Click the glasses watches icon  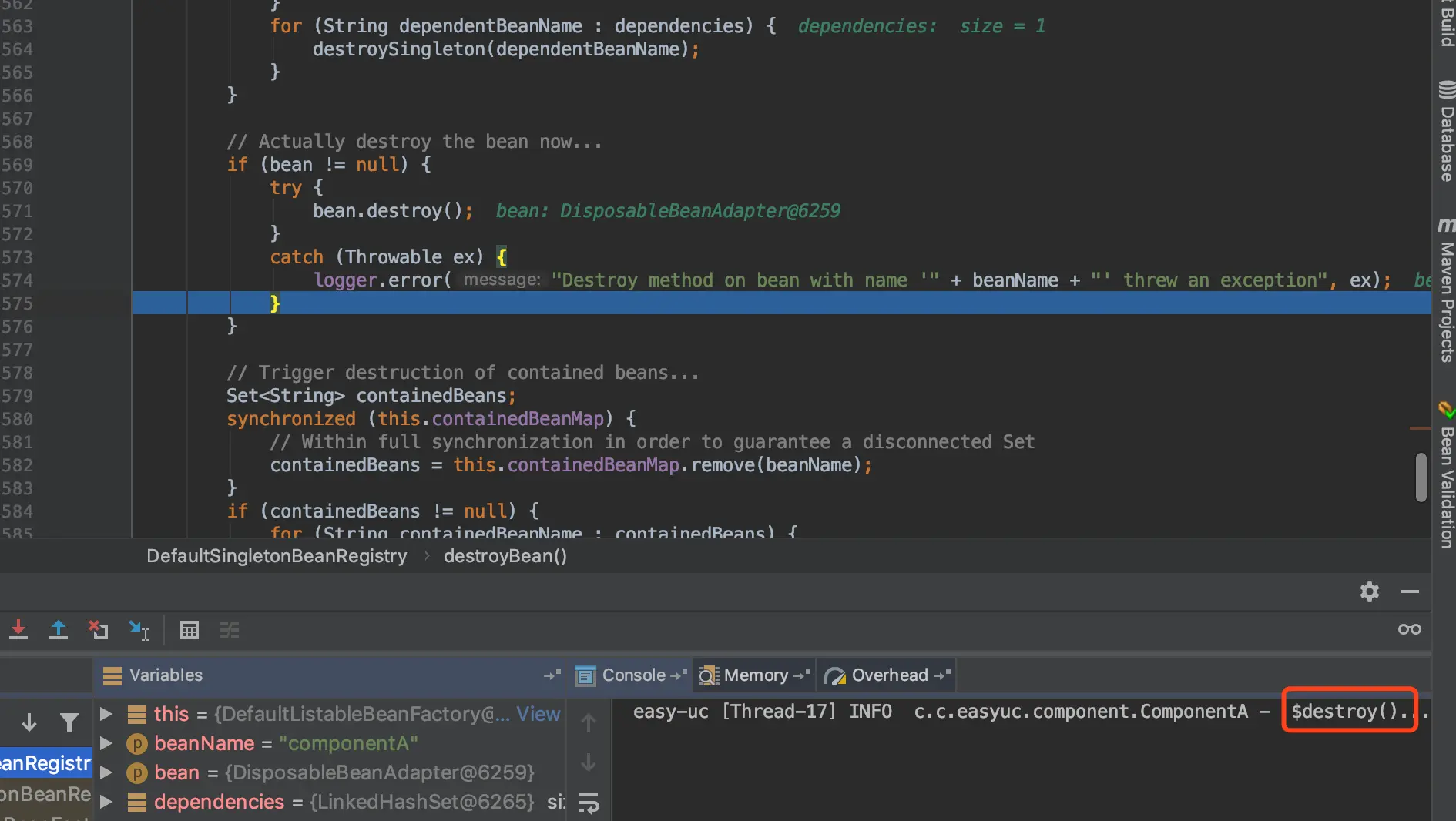[1410, 629]
